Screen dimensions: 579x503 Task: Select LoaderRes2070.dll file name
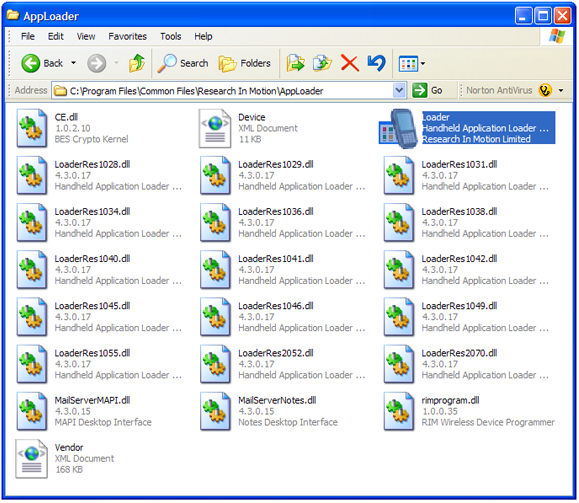[x=459, y=353]
